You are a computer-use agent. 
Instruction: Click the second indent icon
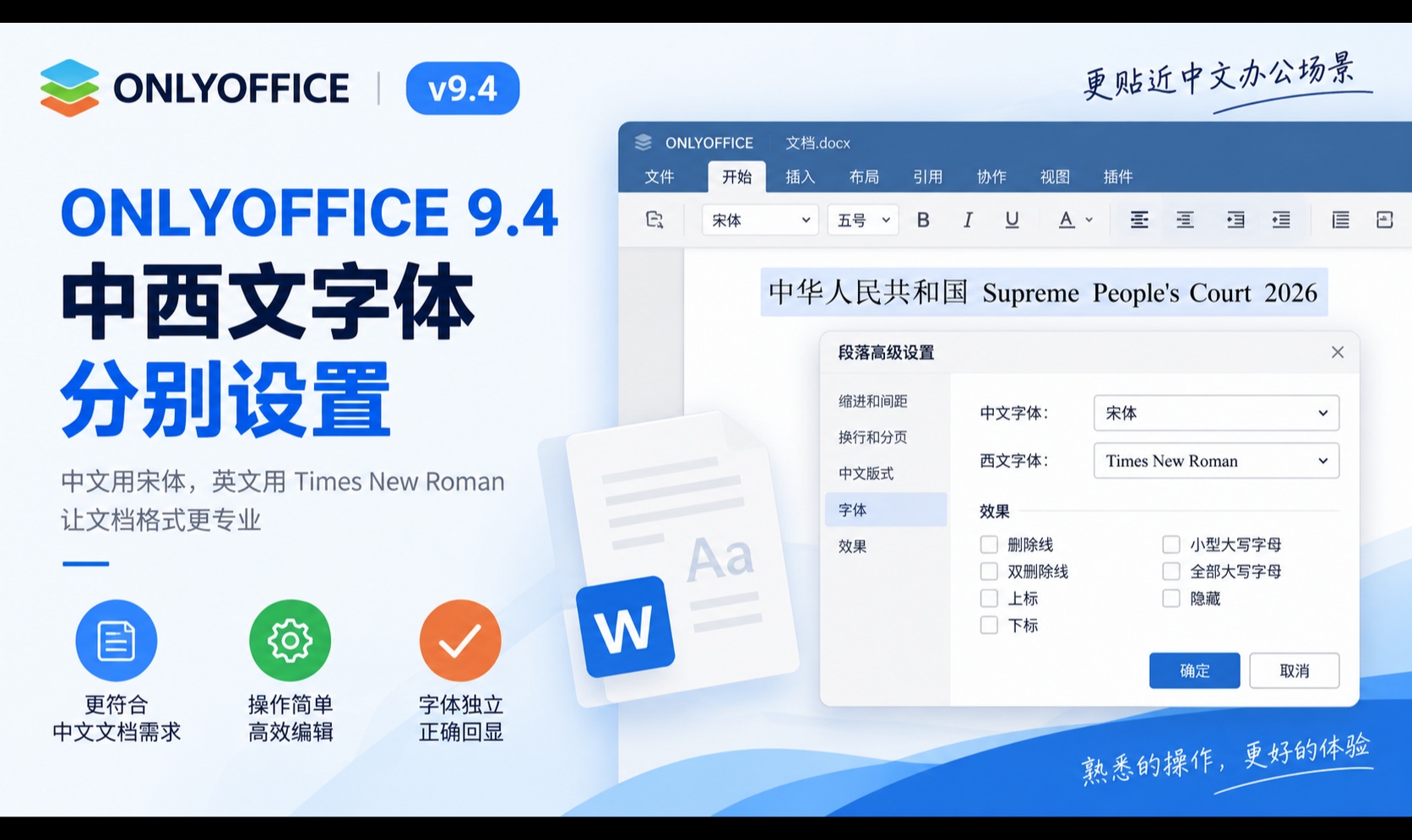pos(1281,220)
